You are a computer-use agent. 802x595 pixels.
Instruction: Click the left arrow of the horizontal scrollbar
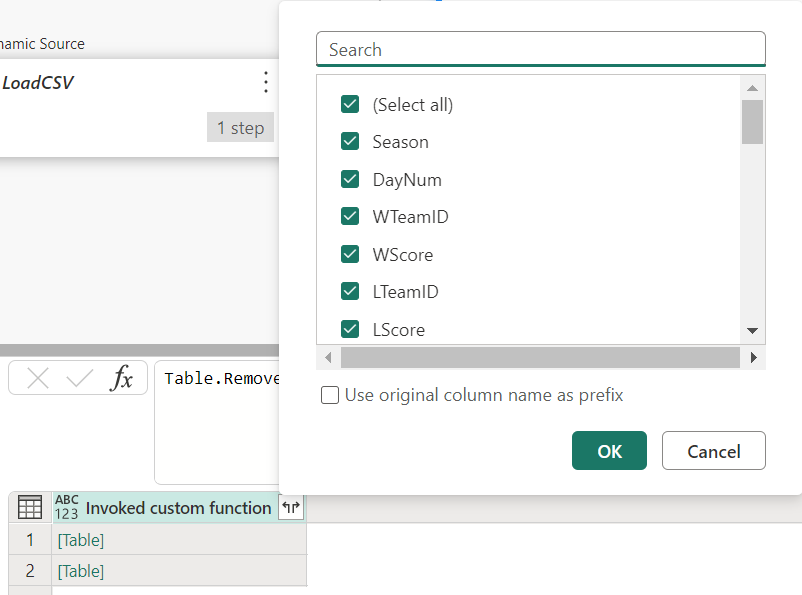(328, 356)
